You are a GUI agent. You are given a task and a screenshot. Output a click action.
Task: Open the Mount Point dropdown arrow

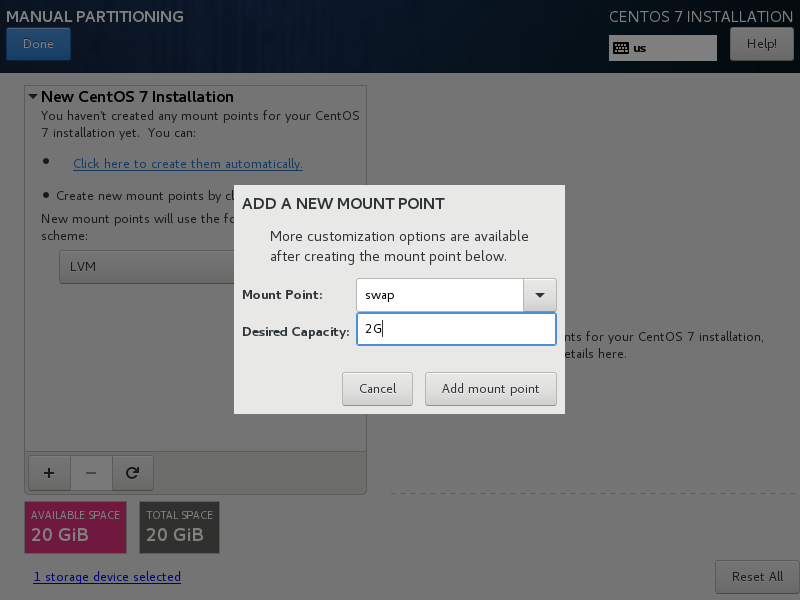coord(540,295)
